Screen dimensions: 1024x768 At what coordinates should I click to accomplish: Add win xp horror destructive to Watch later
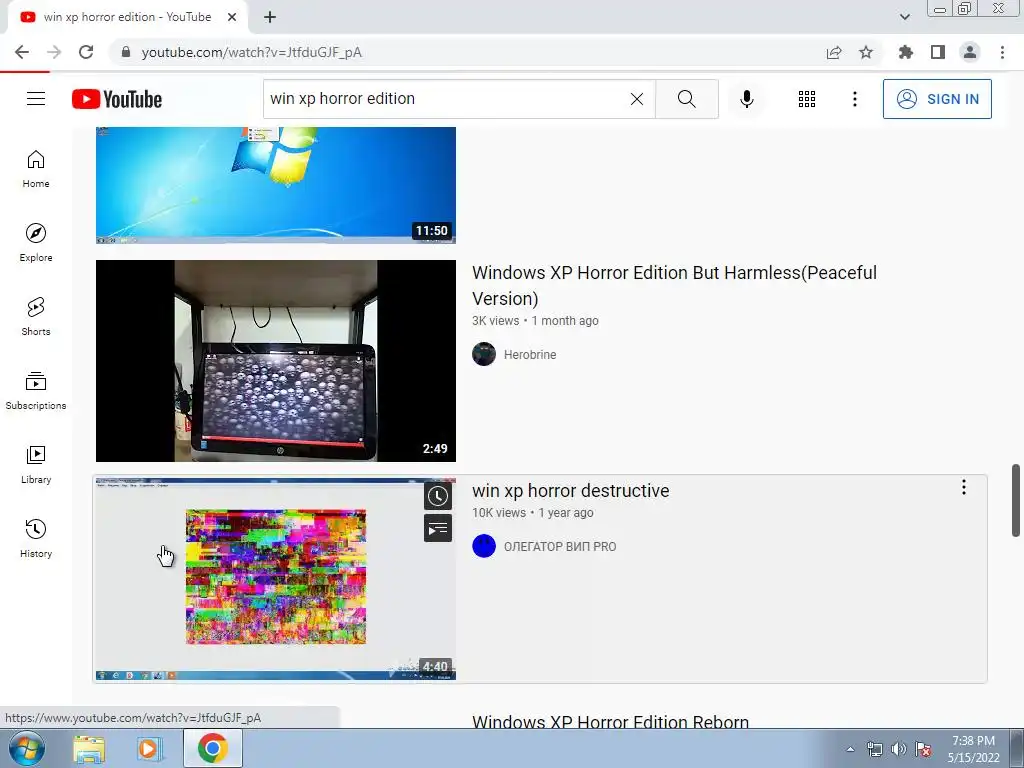click(438, 496)
